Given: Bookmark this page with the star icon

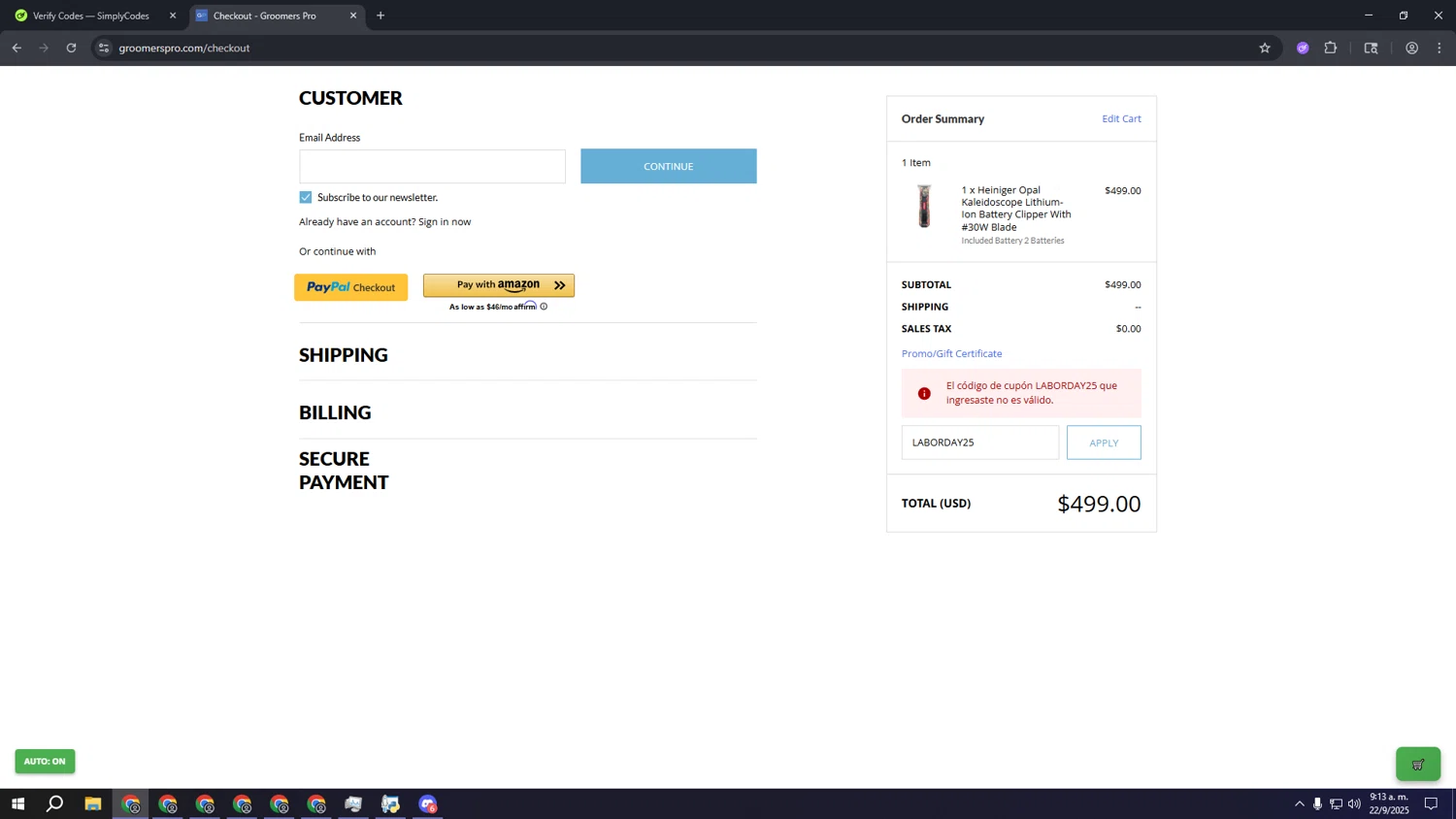Looking at the screenshot, I should pyautogui.click(x=1265, y=48).
